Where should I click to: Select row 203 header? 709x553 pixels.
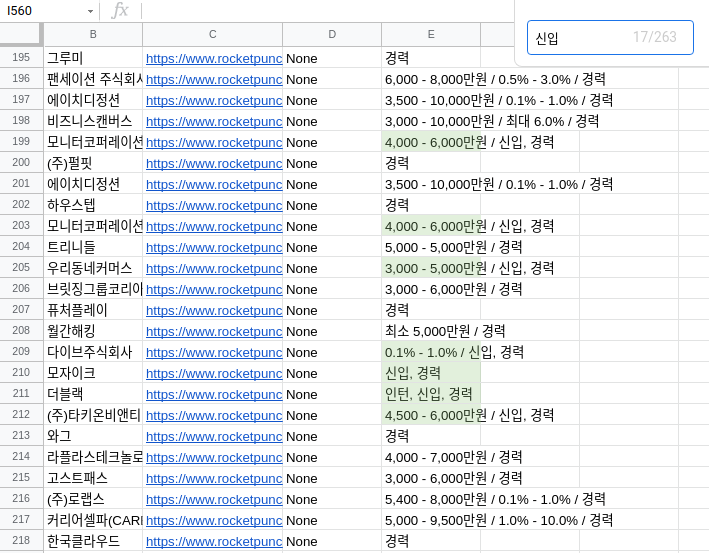point(21,226)
